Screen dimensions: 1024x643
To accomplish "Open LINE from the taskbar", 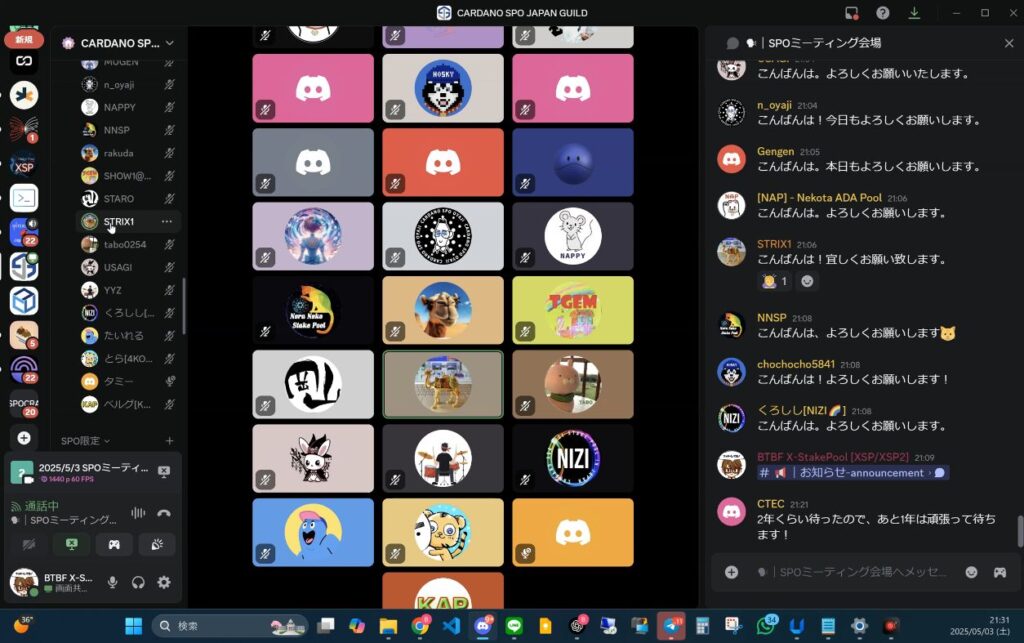I will pos(514,626).
